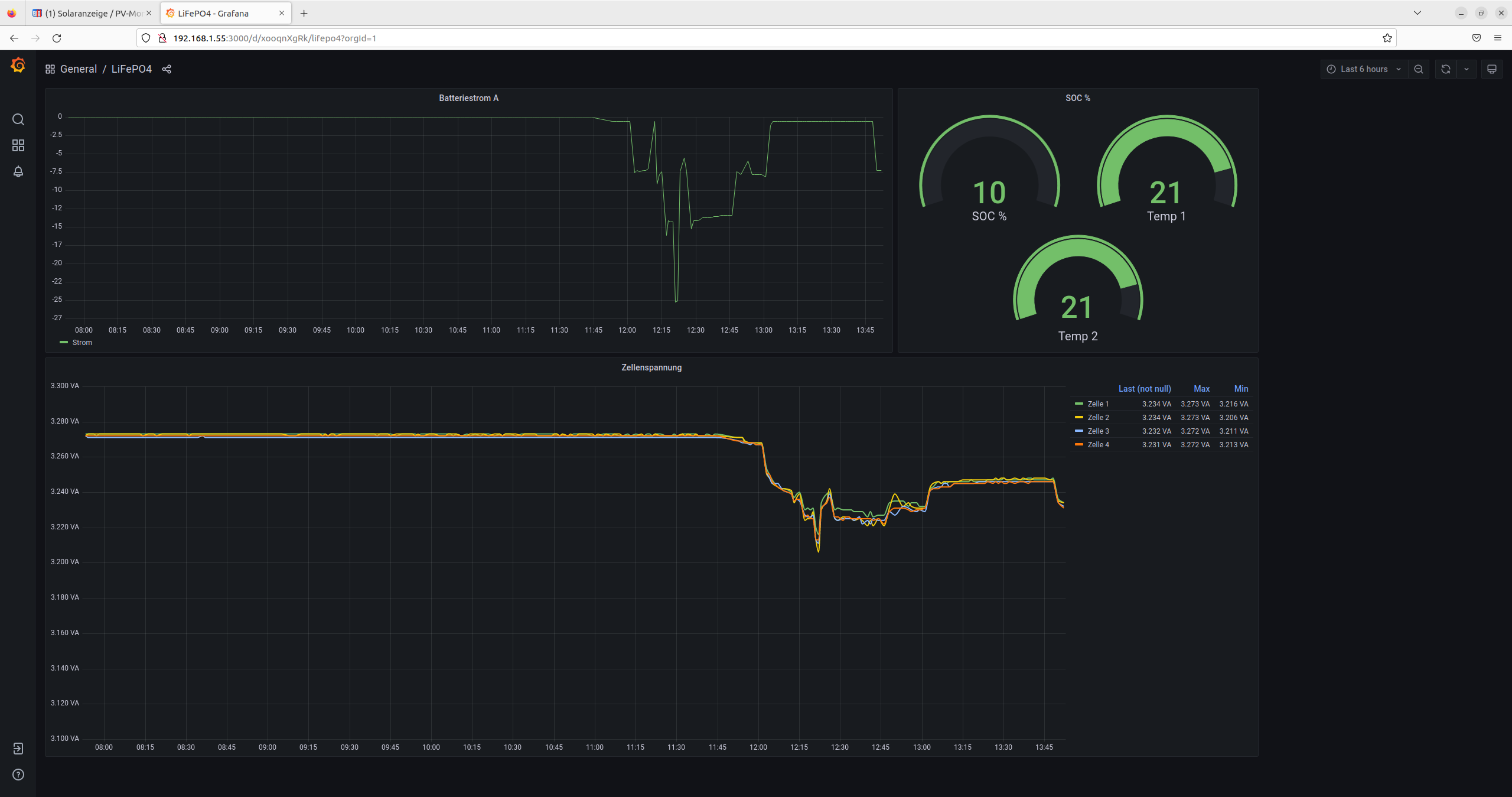
Task: Open the dashboard search icon
Action: pyautogui.click(x=18, y=120)
